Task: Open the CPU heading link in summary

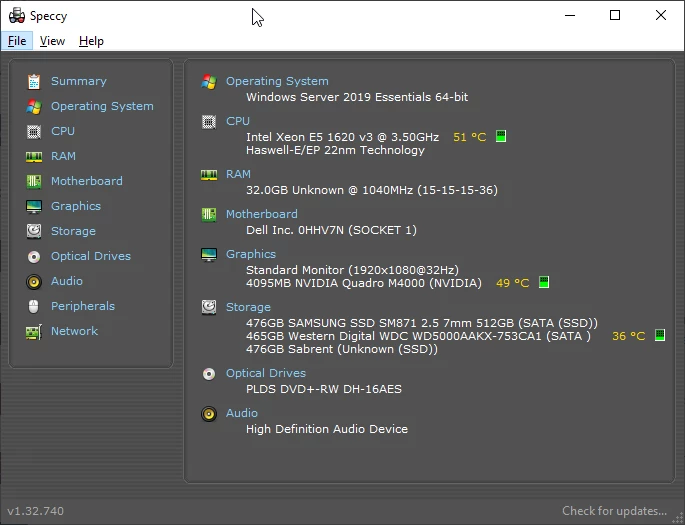Action: [x=238, y=121]
